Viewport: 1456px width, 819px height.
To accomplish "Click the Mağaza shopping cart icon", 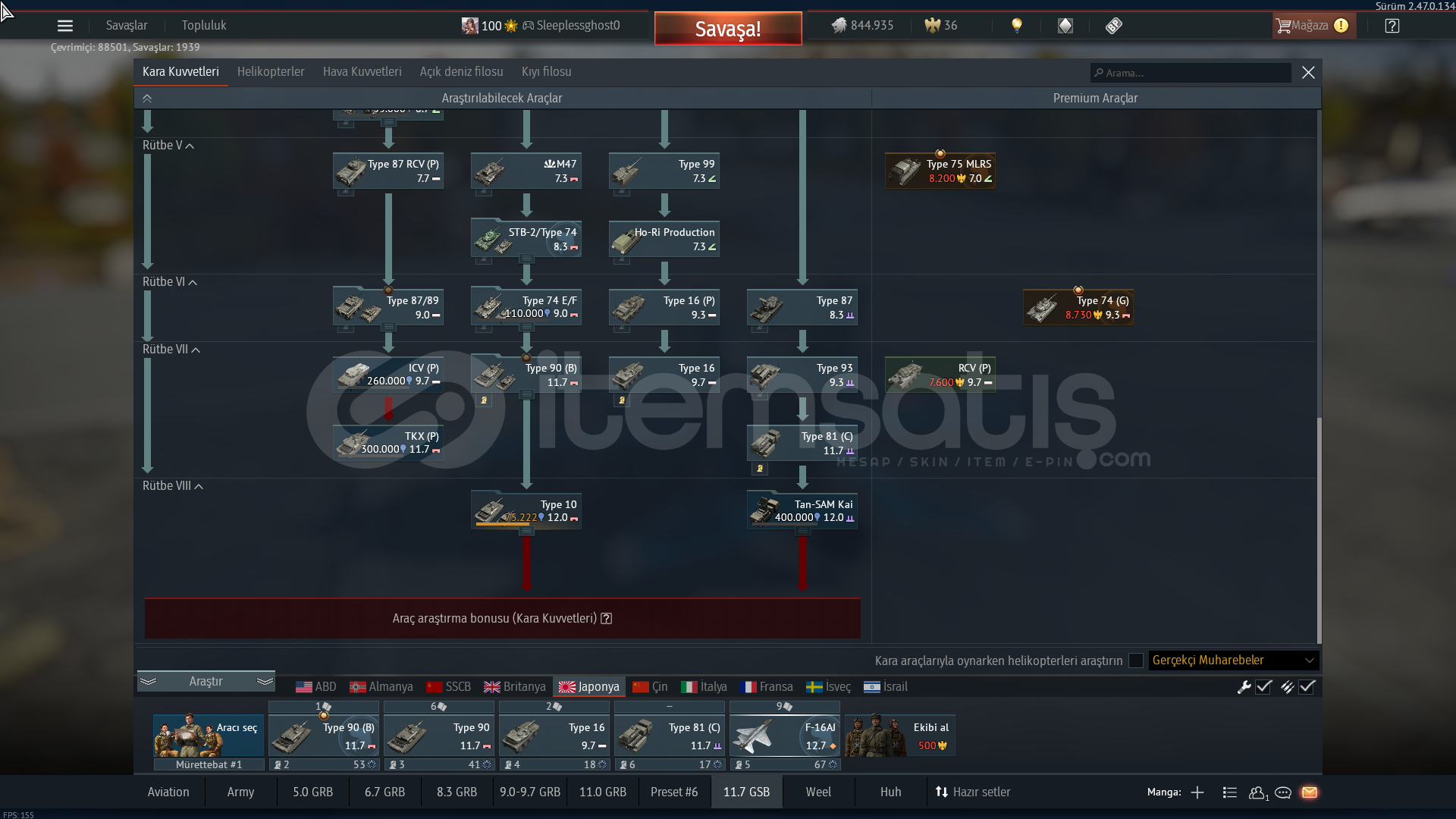I will [1283, 26].
